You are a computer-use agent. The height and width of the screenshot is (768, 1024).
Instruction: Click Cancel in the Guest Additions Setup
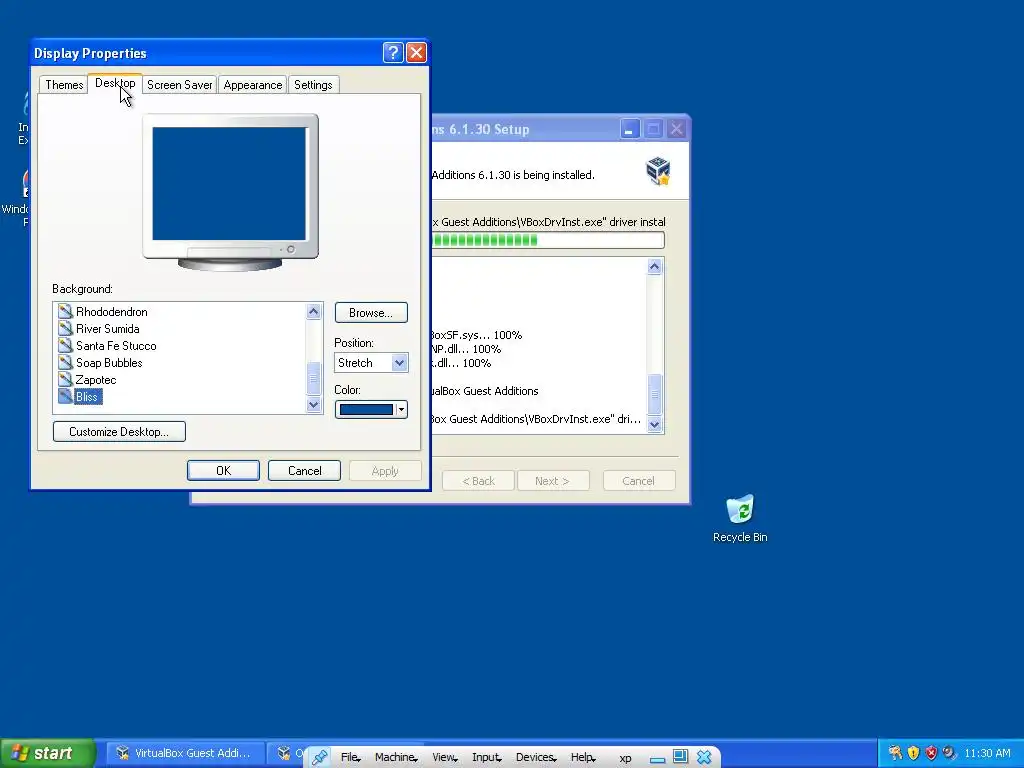(x=639, y=481)
